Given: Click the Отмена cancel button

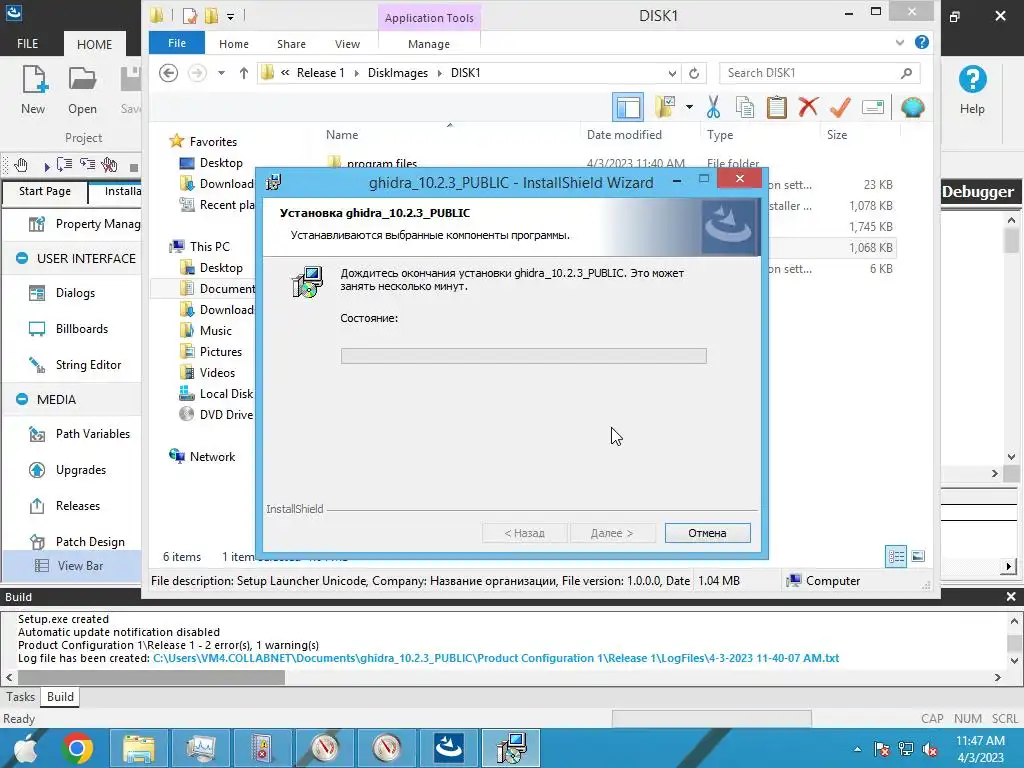Looking at the screenshot, I should click(x=707, y=533).
